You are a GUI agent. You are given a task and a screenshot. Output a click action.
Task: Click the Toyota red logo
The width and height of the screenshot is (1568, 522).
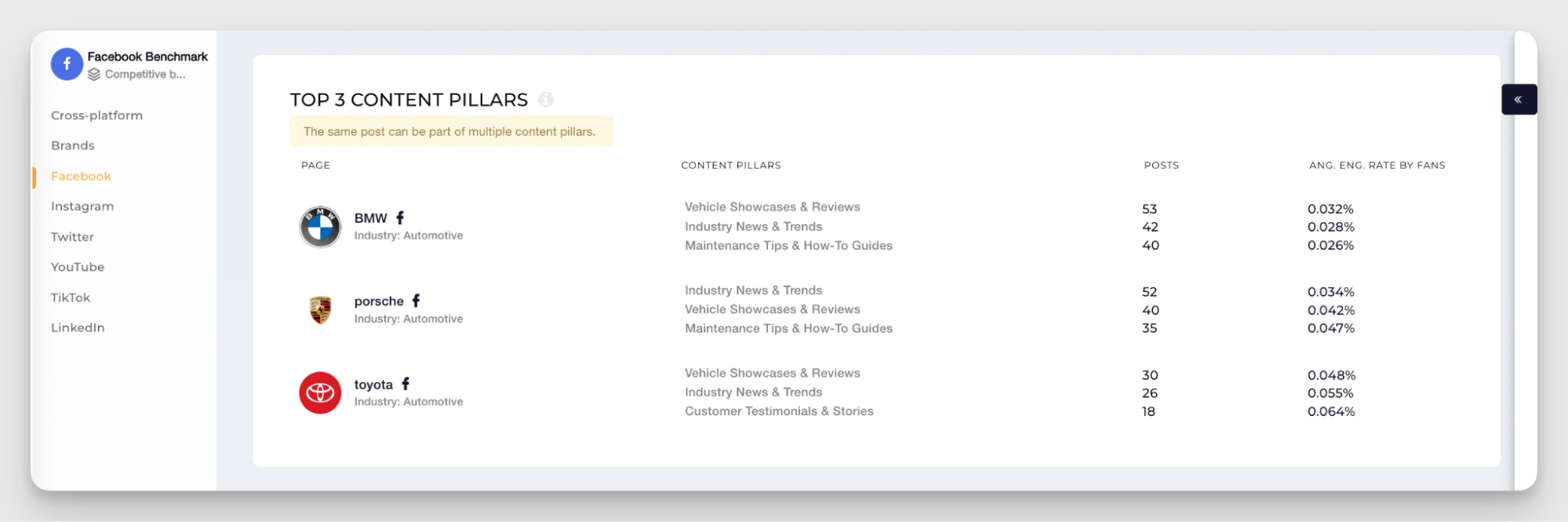pyautogui.click(x=320, y=392)
